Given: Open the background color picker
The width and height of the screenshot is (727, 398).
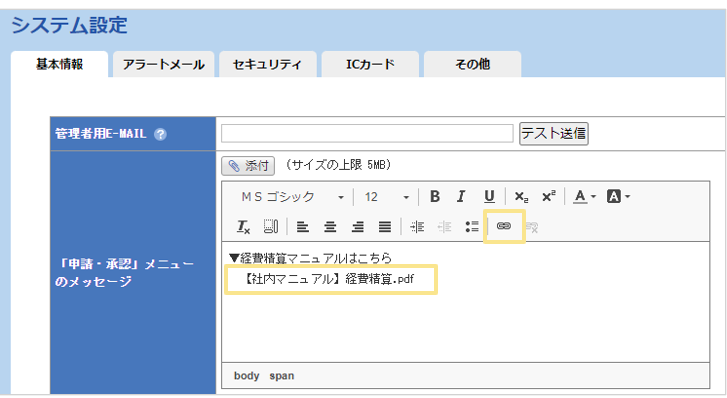Looking at the screenshot, I should (619, 197).
